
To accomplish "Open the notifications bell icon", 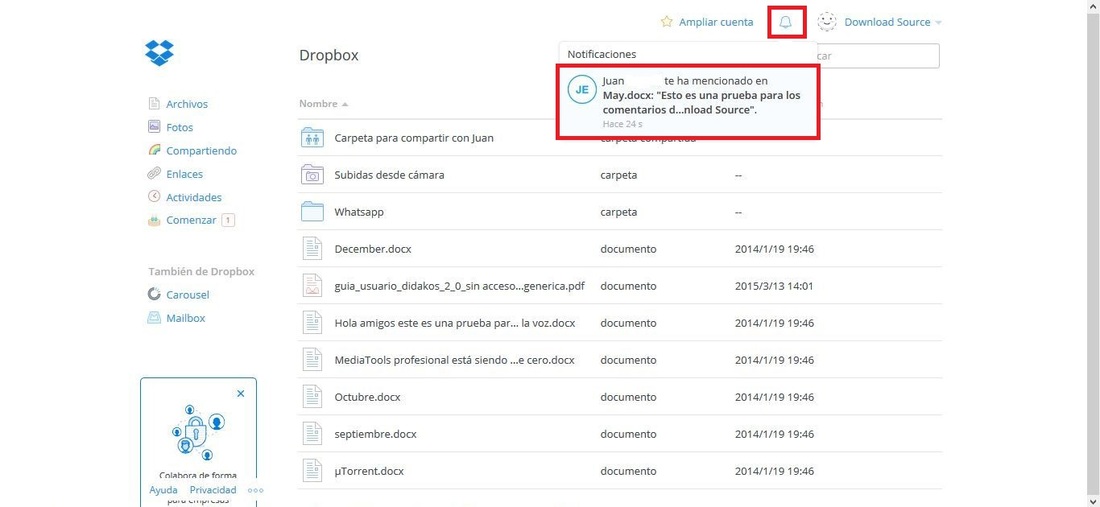I will click(x=786, y=22).
